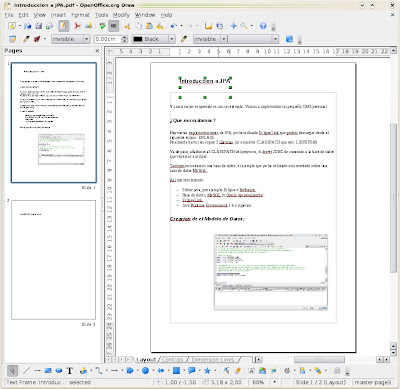Click the Document as E-mail icon
The height and width of the screenshot is (389, 400).
tap(49, 26)
